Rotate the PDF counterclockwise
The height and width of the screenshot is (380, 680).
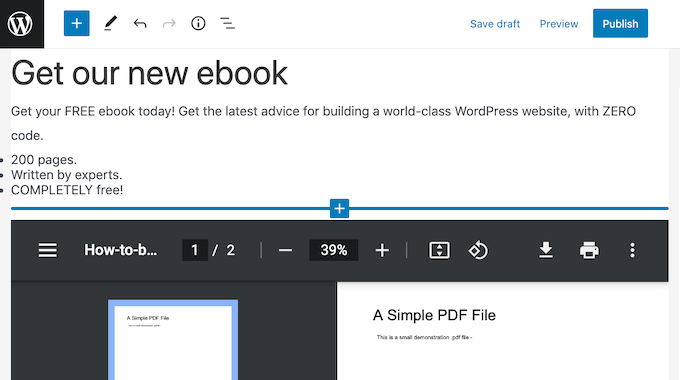click(478, 250)
